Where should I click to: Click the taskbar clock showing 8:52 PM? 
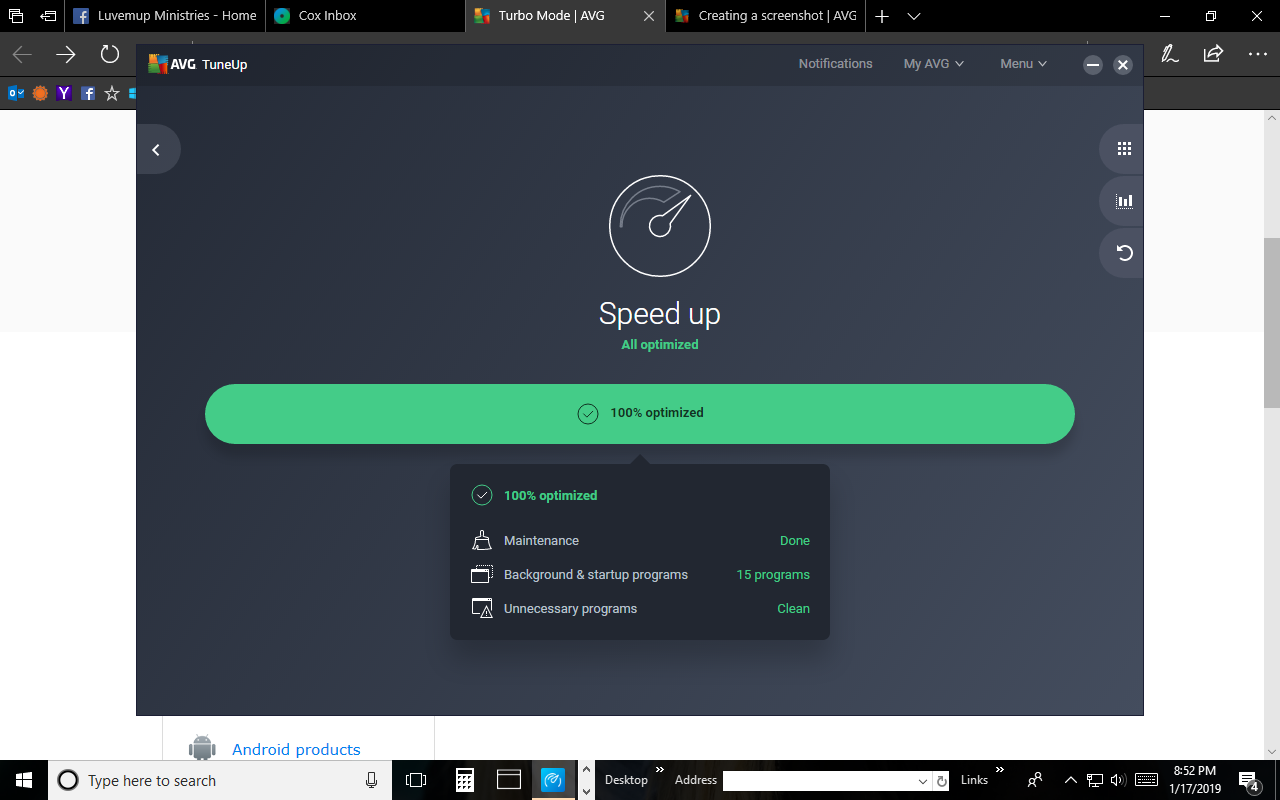coord(1195,780)
